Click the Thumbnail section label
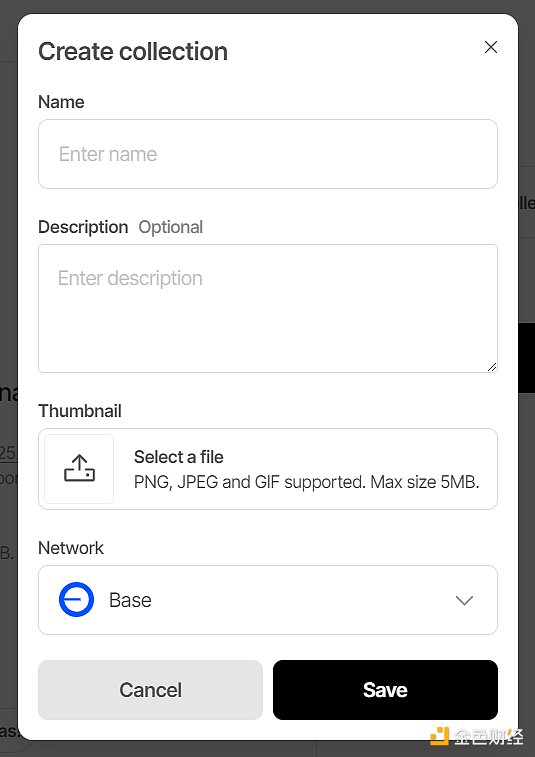Screen dimensions: 535x757 [x=80, y=411]
